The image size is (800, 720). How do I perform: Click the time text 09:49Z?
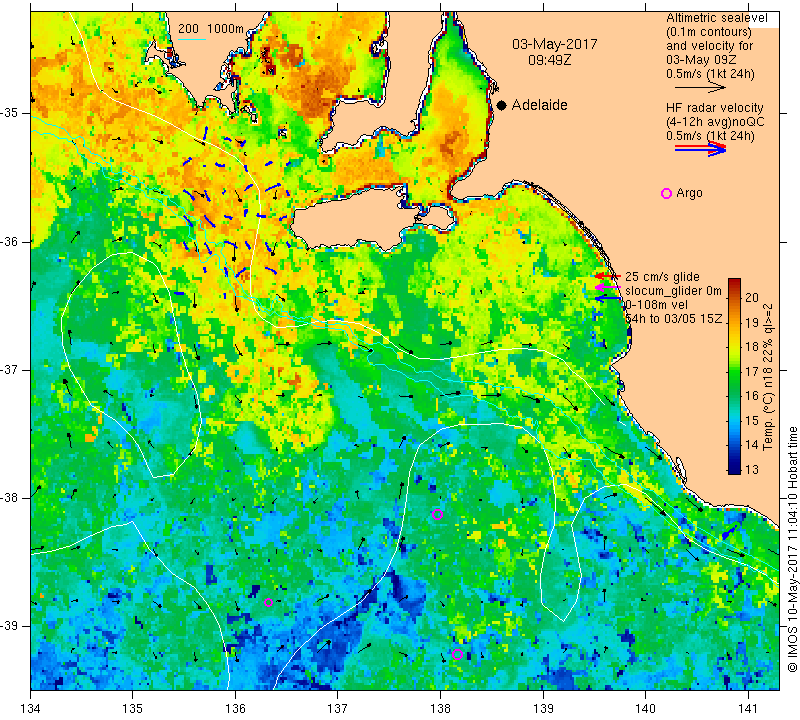pyautogui.click(x=549, y=60)
